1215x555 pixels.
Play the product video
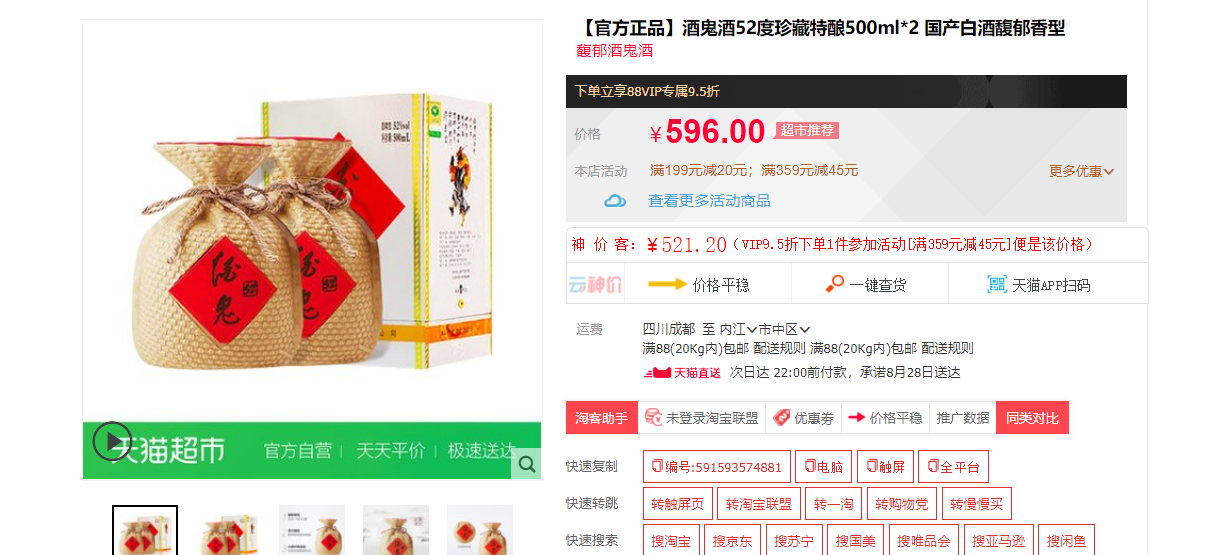click(x=112, y=441)
